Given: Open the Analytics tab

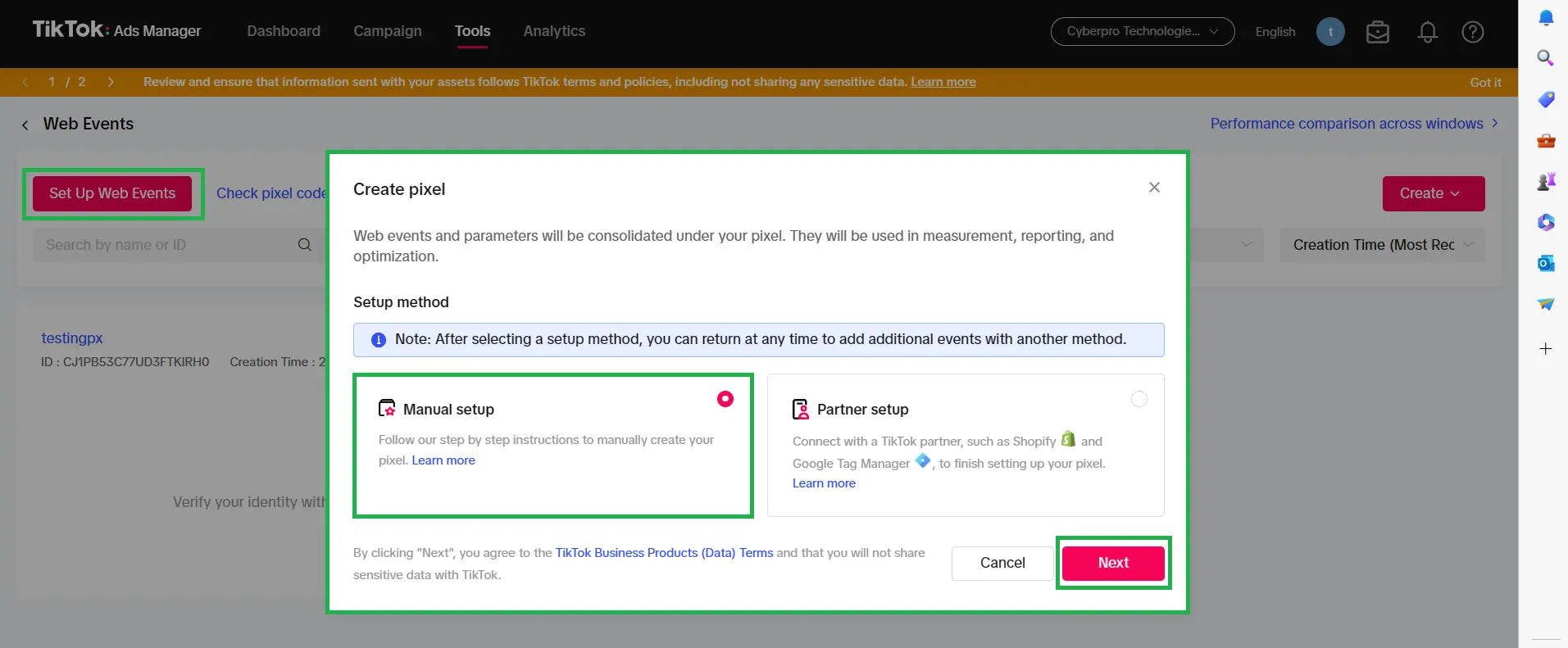Looking at the screenshot, I should pos(554,31).
